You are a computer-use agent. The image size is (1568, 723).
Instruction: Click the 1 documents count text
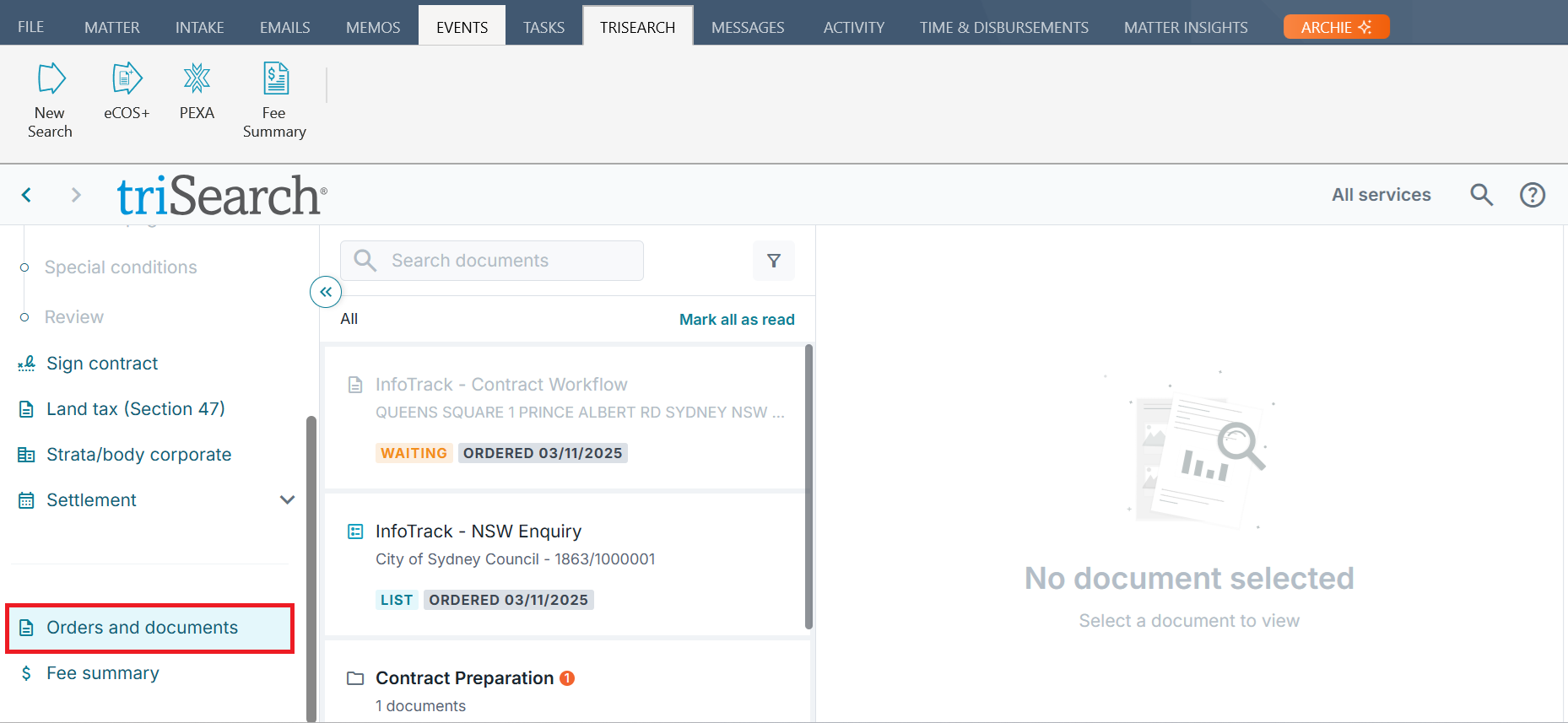(x=420, y=706)
